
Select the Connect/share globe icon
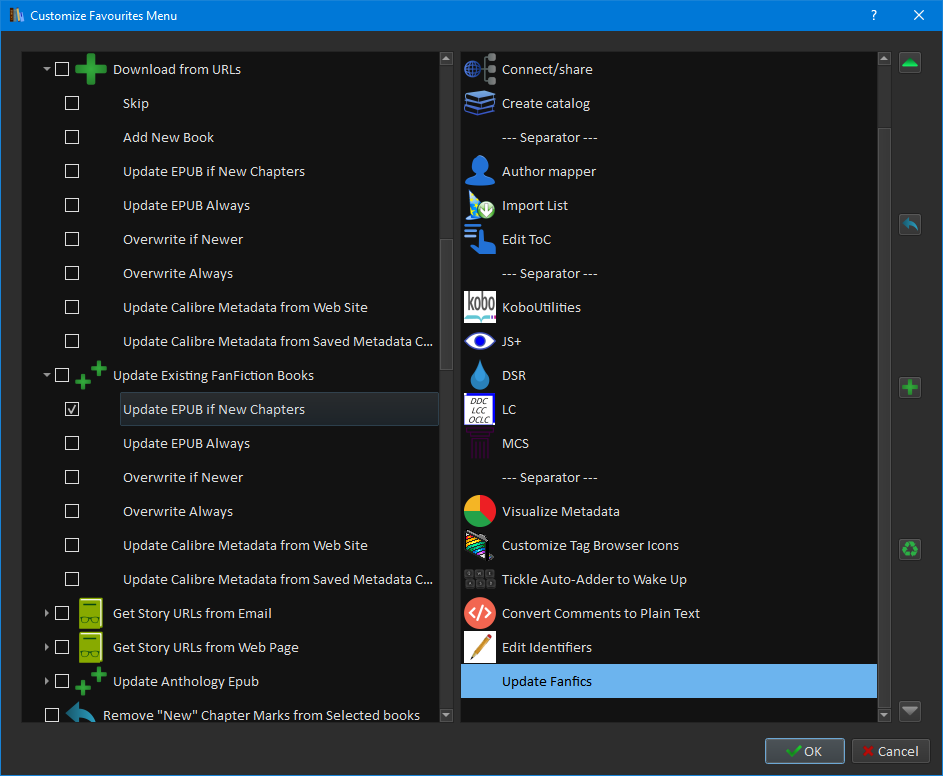pyautogui.click(x=480, y=69)
